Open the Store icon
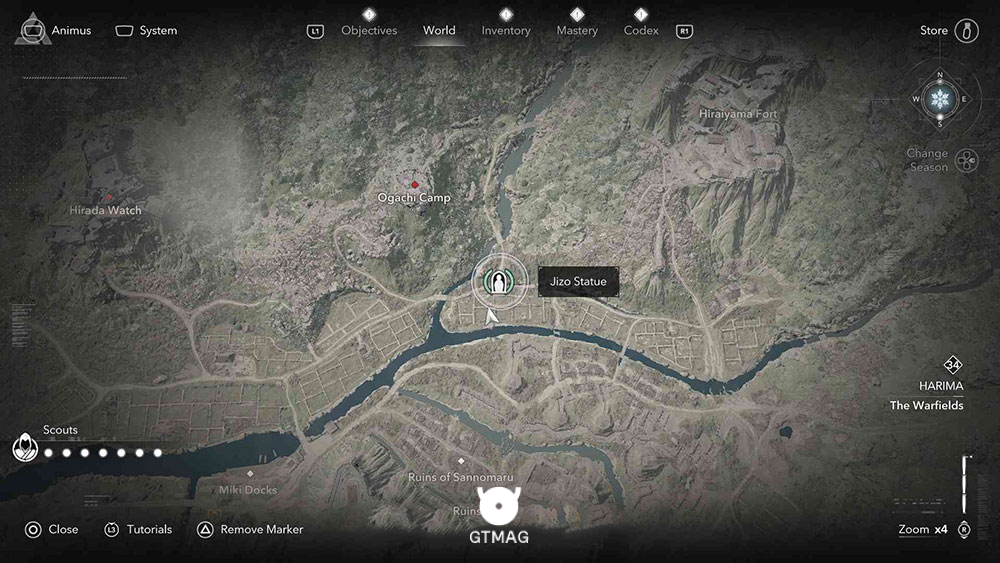This screenshot has height=563, width=1000. click(x=966, y=31)
